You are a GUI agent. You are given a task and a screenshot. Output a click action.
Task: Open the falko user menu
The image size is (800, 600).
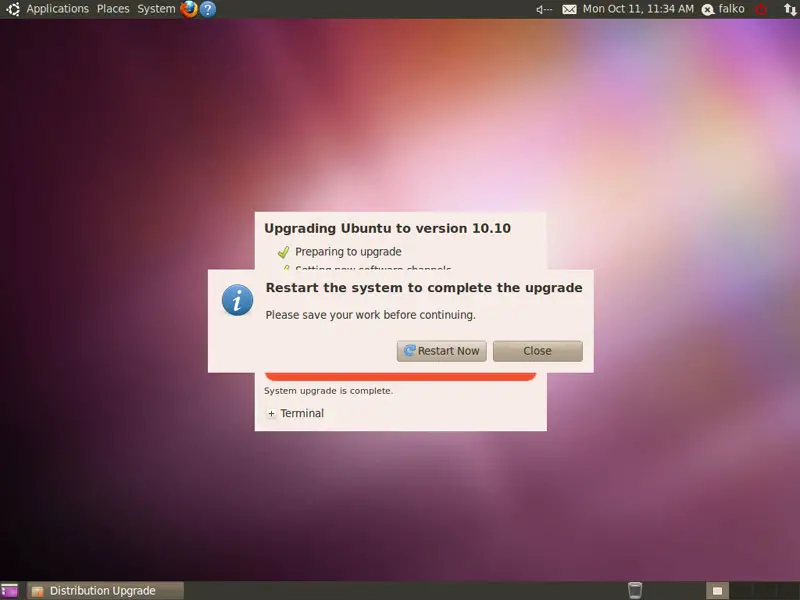(x=724, y=9)
